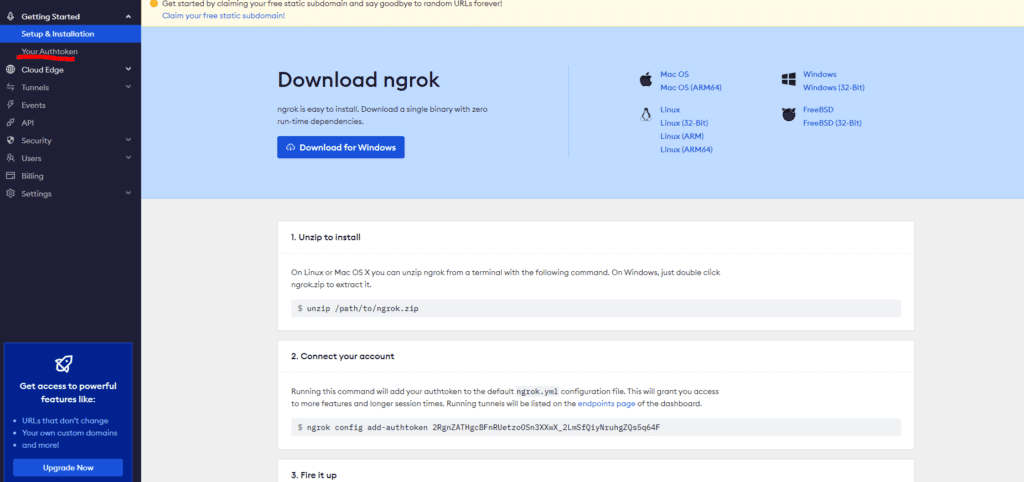
Task: Open Setup & Installation page
Action: point(71,34)
